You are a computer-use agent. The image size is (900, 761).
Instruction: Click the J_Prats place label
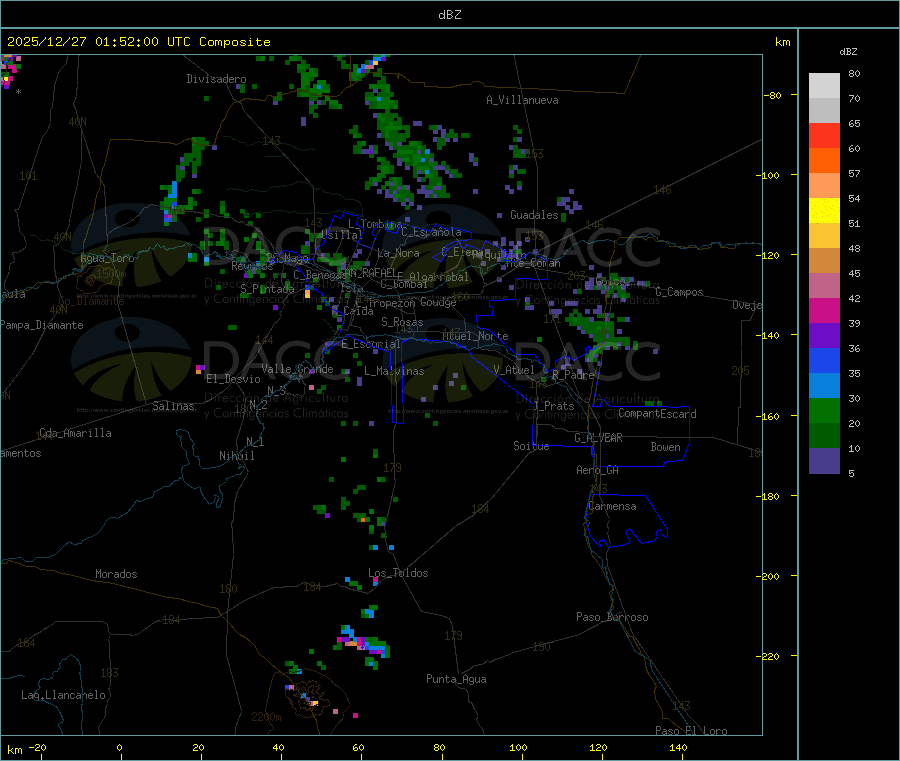(x=553, y=406)
